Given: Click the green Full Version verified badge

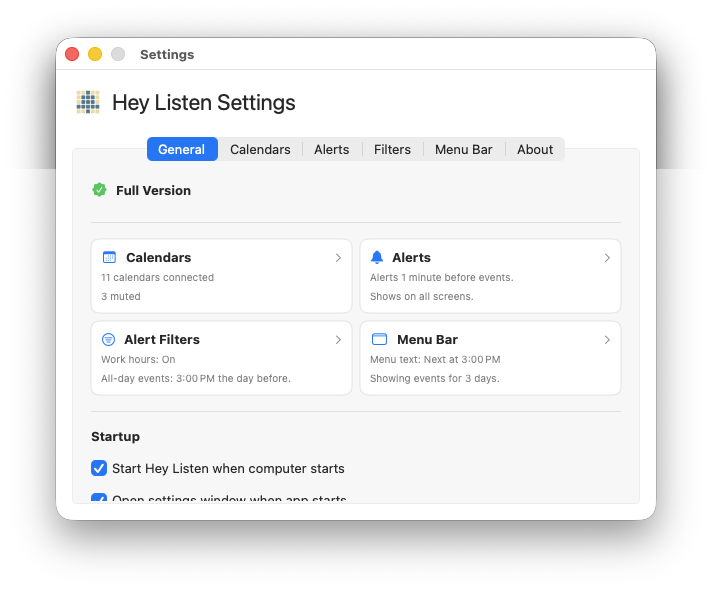Looking at the screenshot, I should point(99,190).
